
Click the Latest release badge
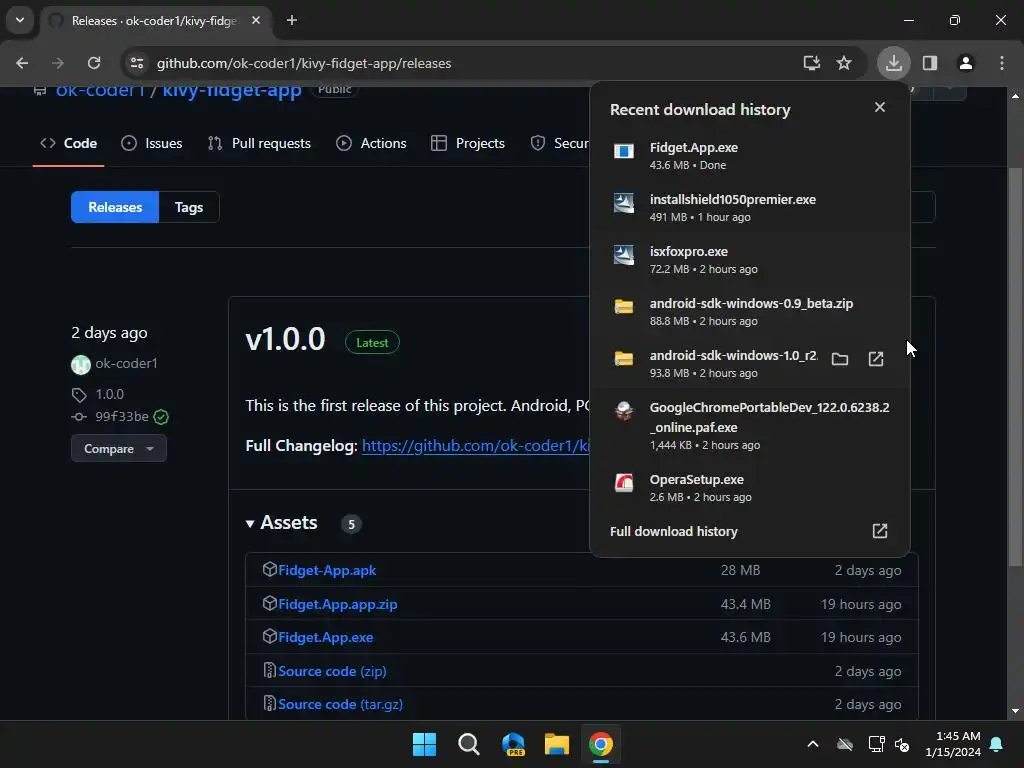pyautogui.click(x=372, y=343)
